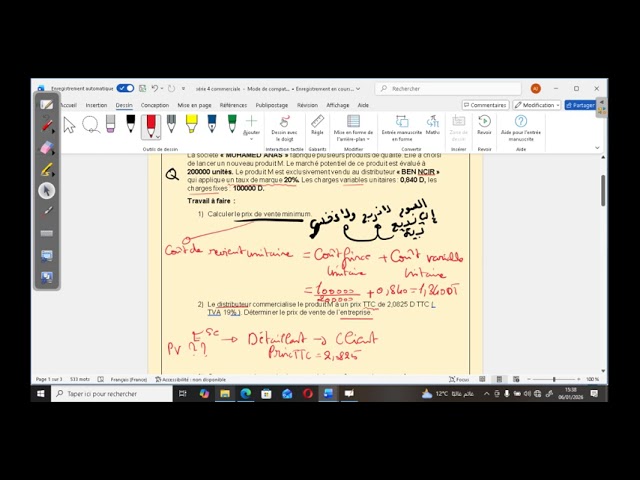Click the 533 mots word count
This screenshot has width=640, height=480.
pos(80,379)
